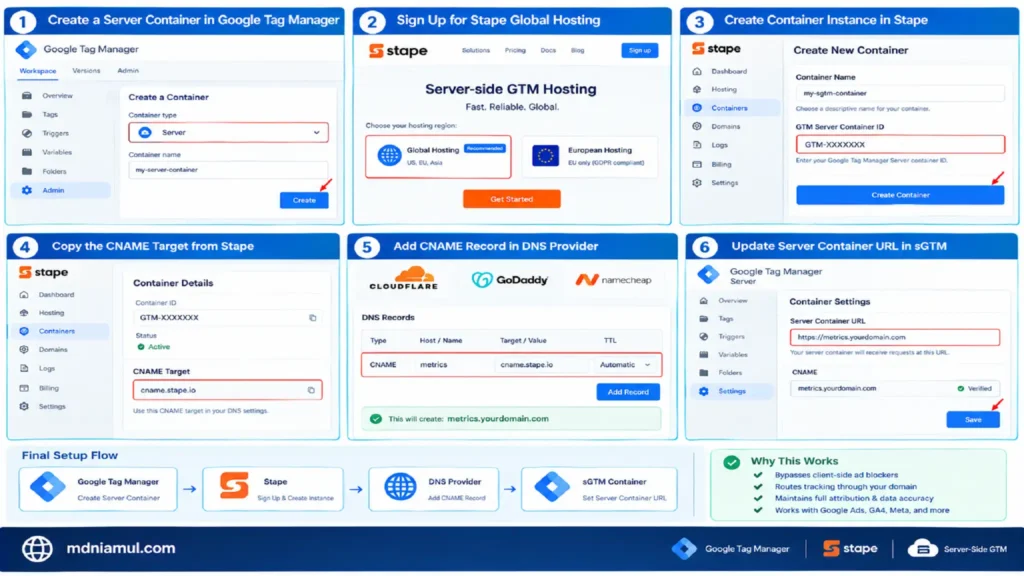Click the Stape logo in the step 2 header
This screenshot has height=576, width=1024.
[398, 50]
